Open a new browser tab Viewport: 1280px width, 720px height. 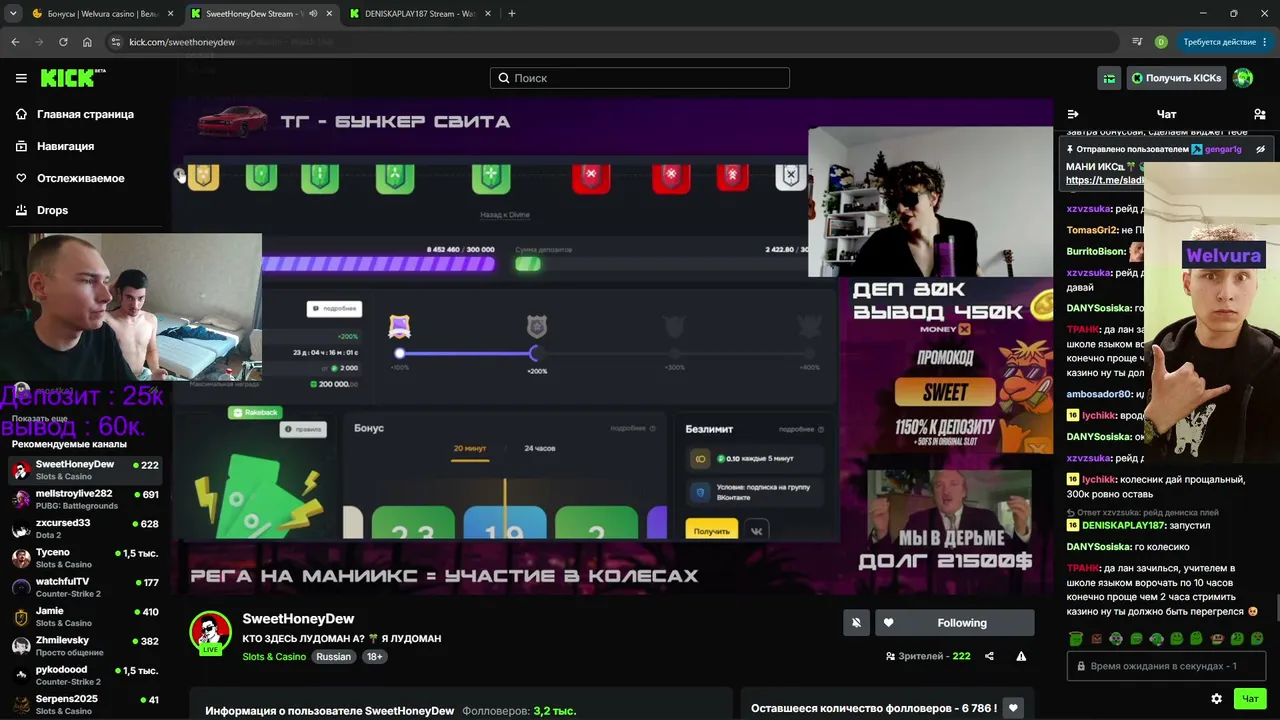tap(512, 14)
